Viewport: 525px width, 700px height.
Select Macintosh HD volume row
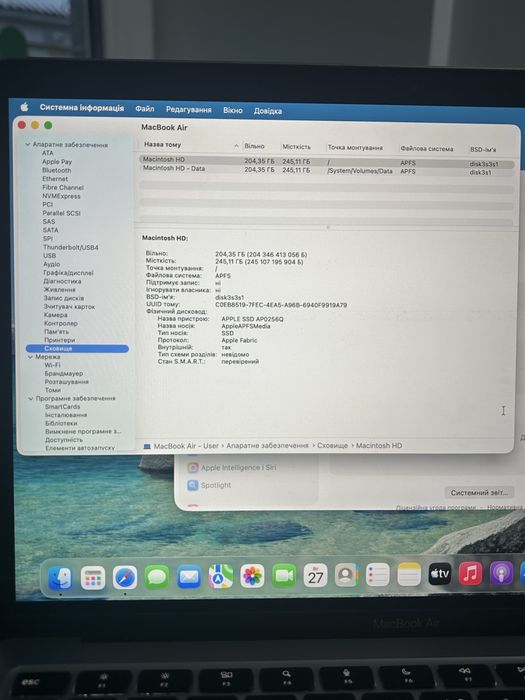pos(326,161)
